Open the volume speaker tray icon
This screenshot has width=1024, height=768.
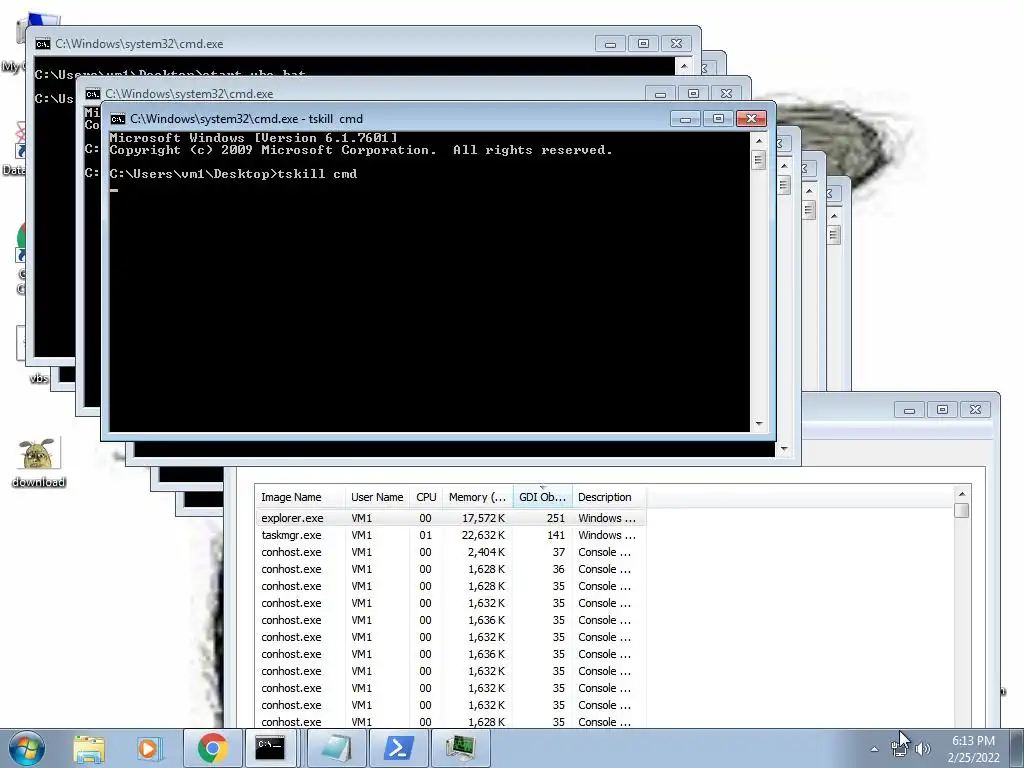click(923, 749)
